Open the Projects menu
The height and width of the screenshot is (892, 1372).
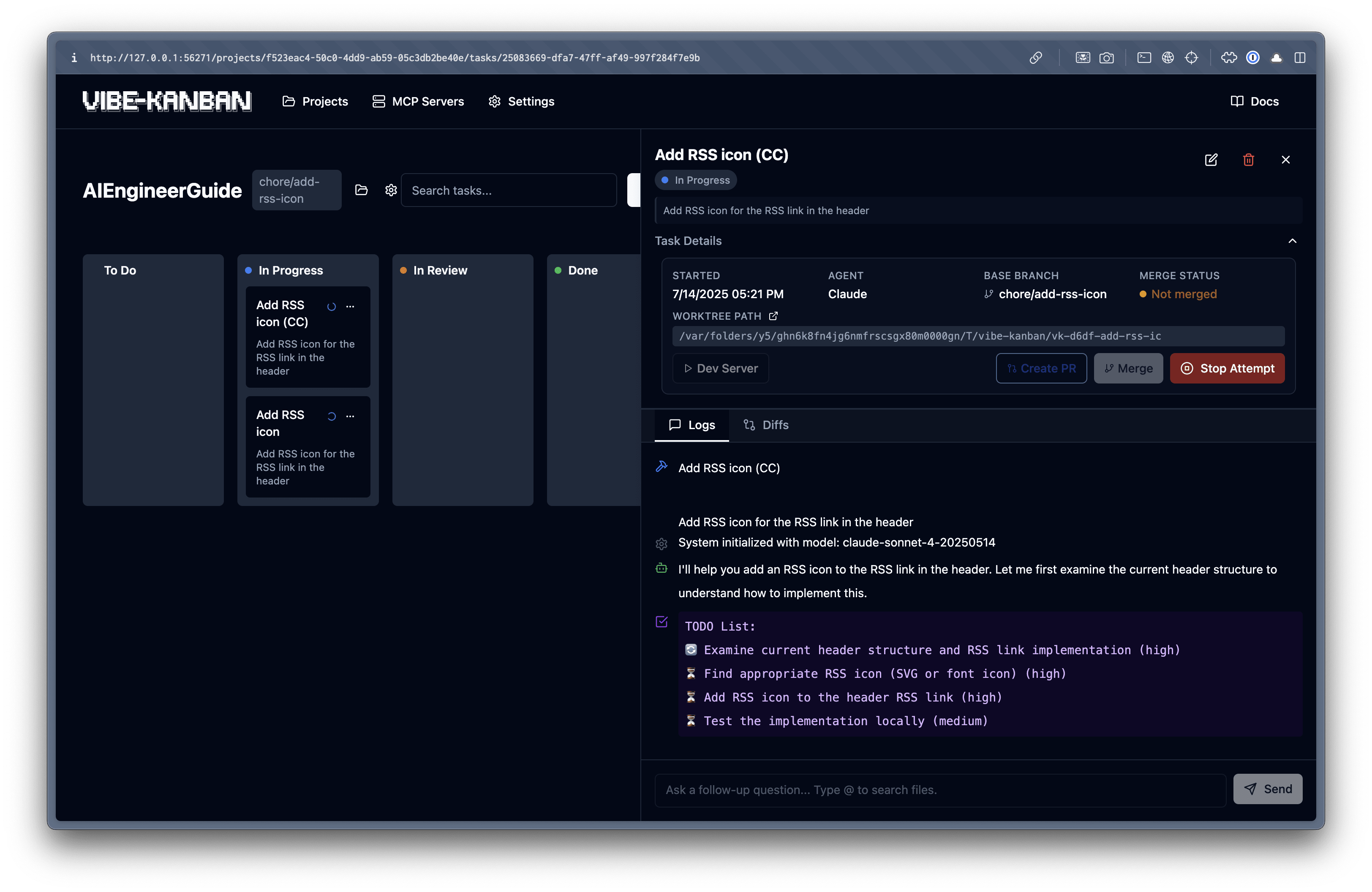pyautogui.click(x=315, y=101)
